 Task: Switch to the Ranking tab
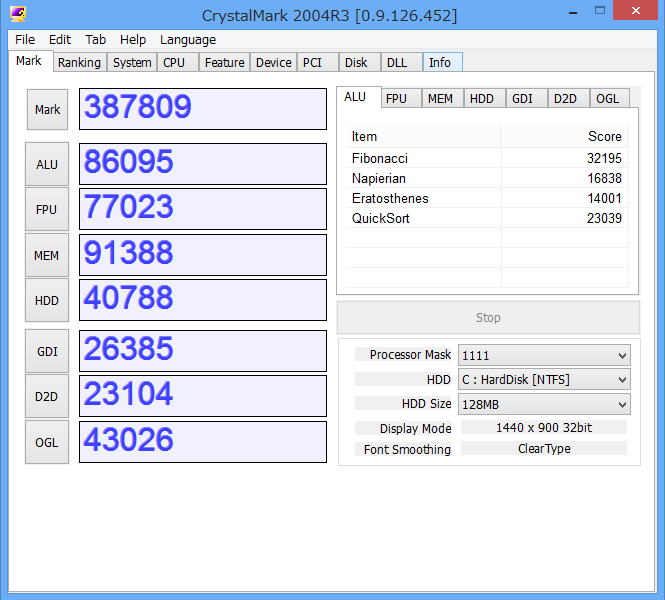[79, 62]
